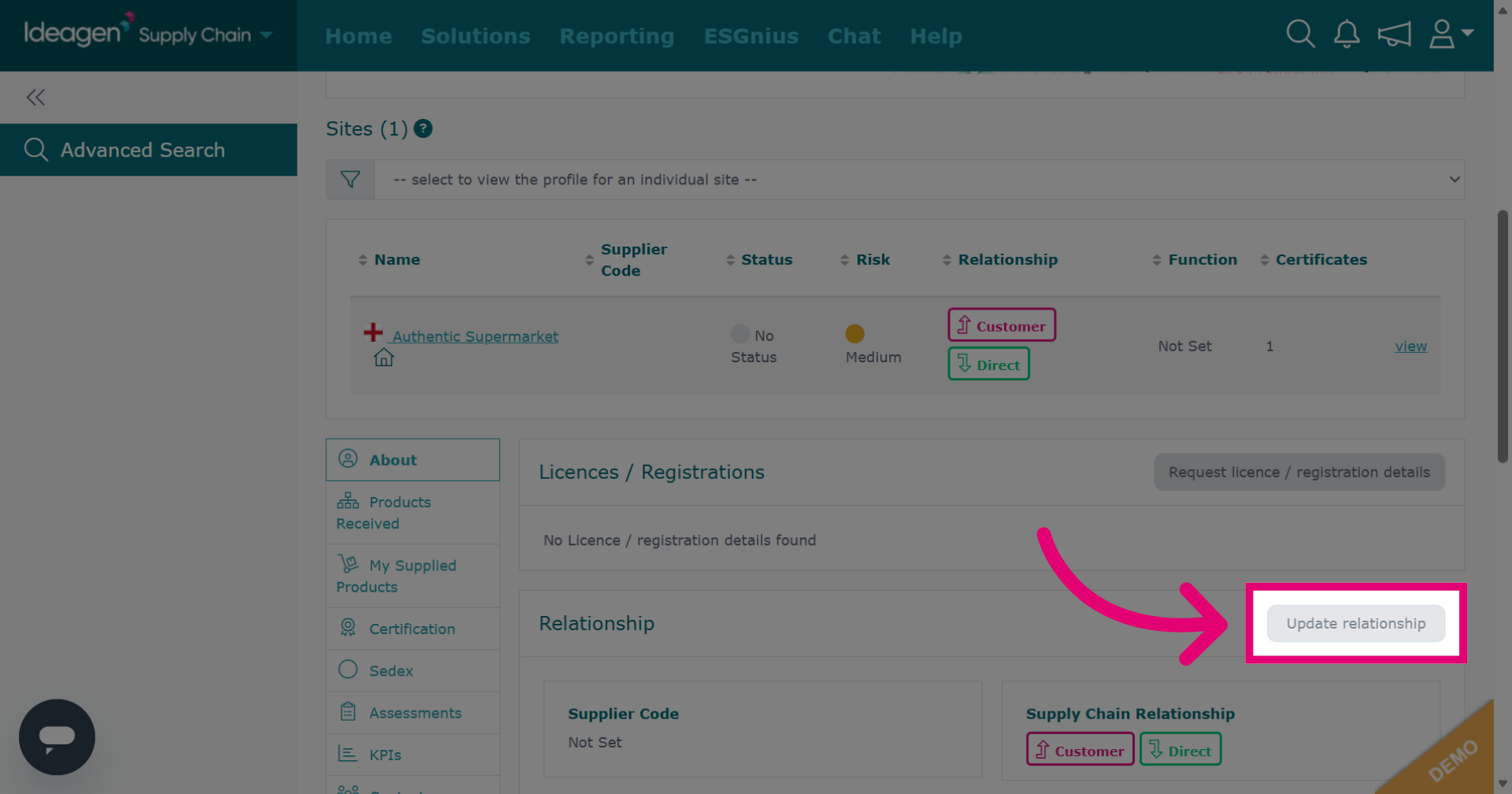Sort table by Supplier Code column
The image size is (1512, 794).
point(626,259)
